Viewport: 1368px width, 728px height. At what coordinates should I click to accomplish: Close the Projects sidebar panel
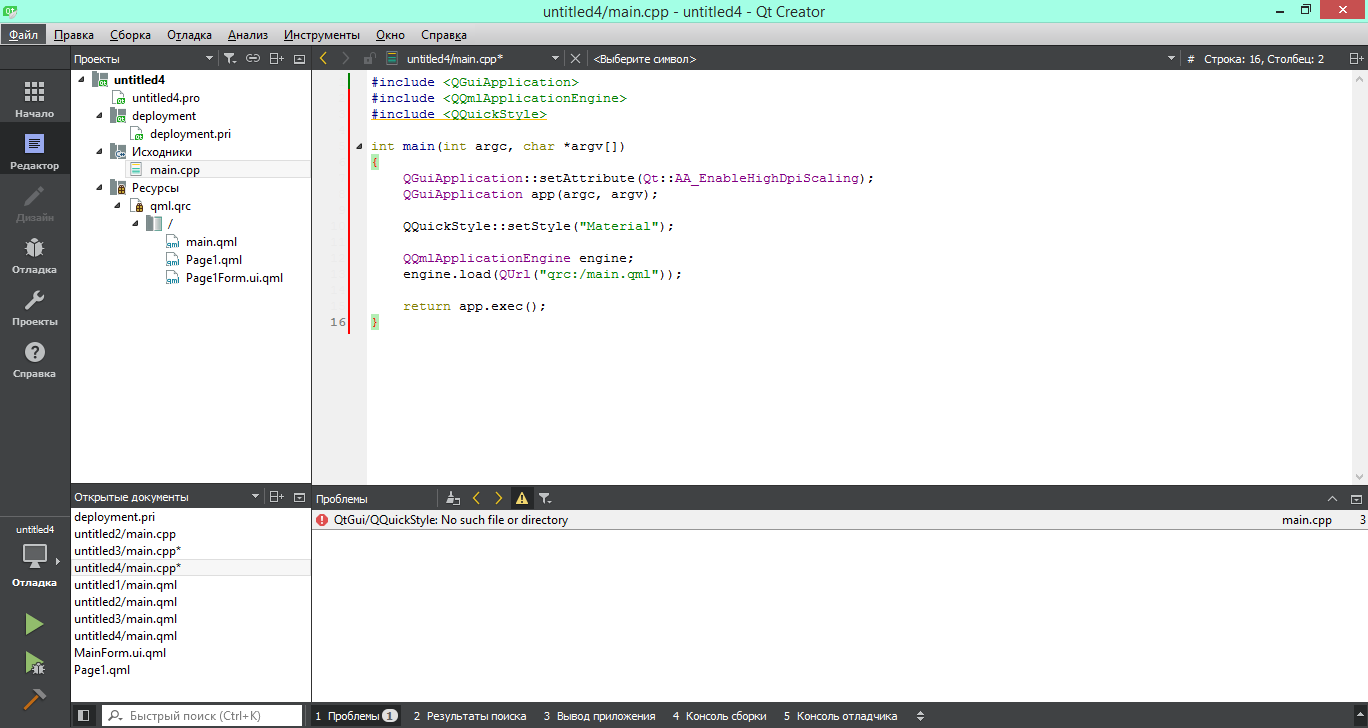coord(299,59)
